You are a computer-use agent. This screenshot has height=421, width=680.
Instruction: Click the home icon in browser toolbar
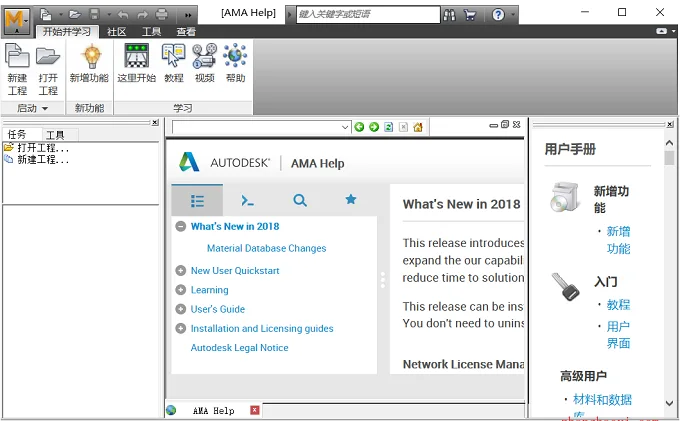click(418, 127)
